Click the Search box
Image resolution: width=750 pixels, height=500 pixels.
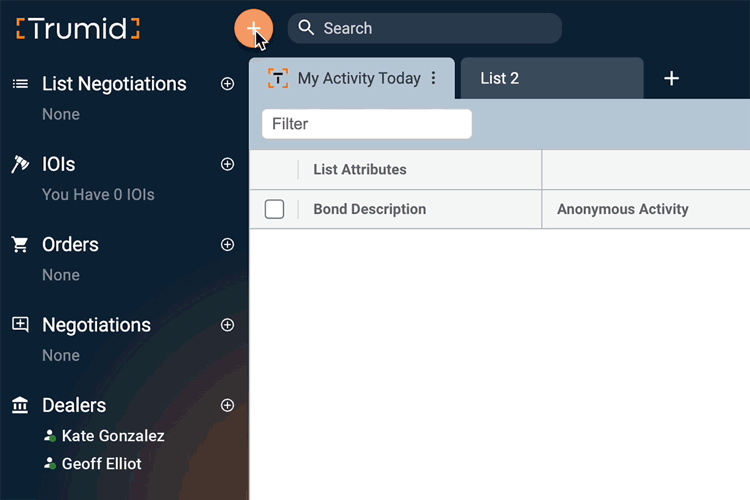pos(425,28)
